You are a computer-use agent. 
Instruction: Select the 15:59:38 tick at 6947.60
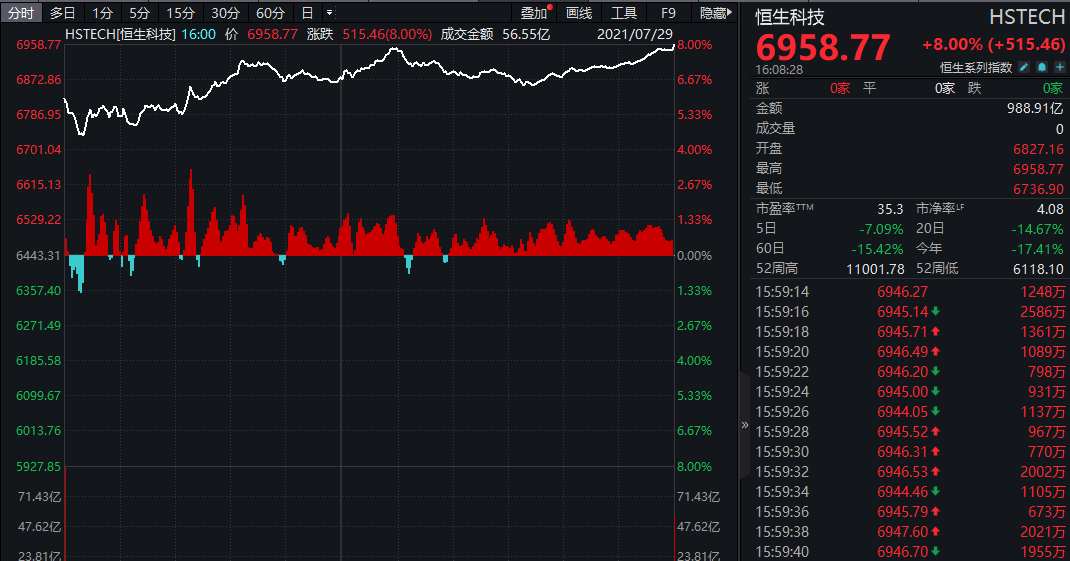click(910, 532)
